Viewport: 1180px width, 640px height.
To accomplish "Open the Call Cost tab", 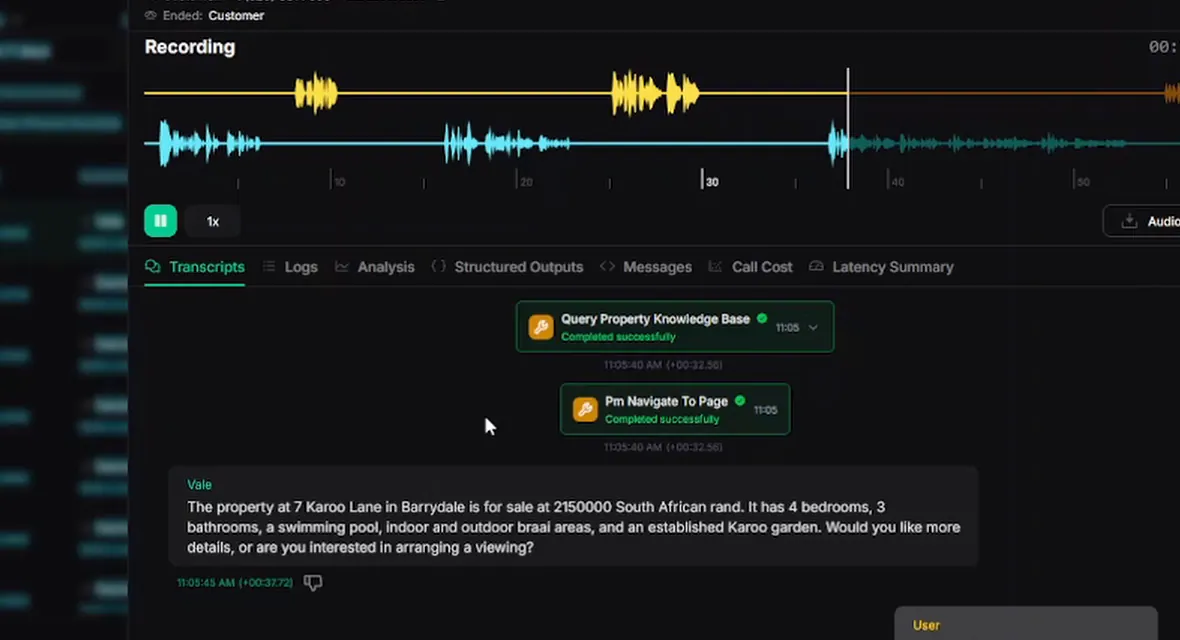I will [x=750, y=267].
